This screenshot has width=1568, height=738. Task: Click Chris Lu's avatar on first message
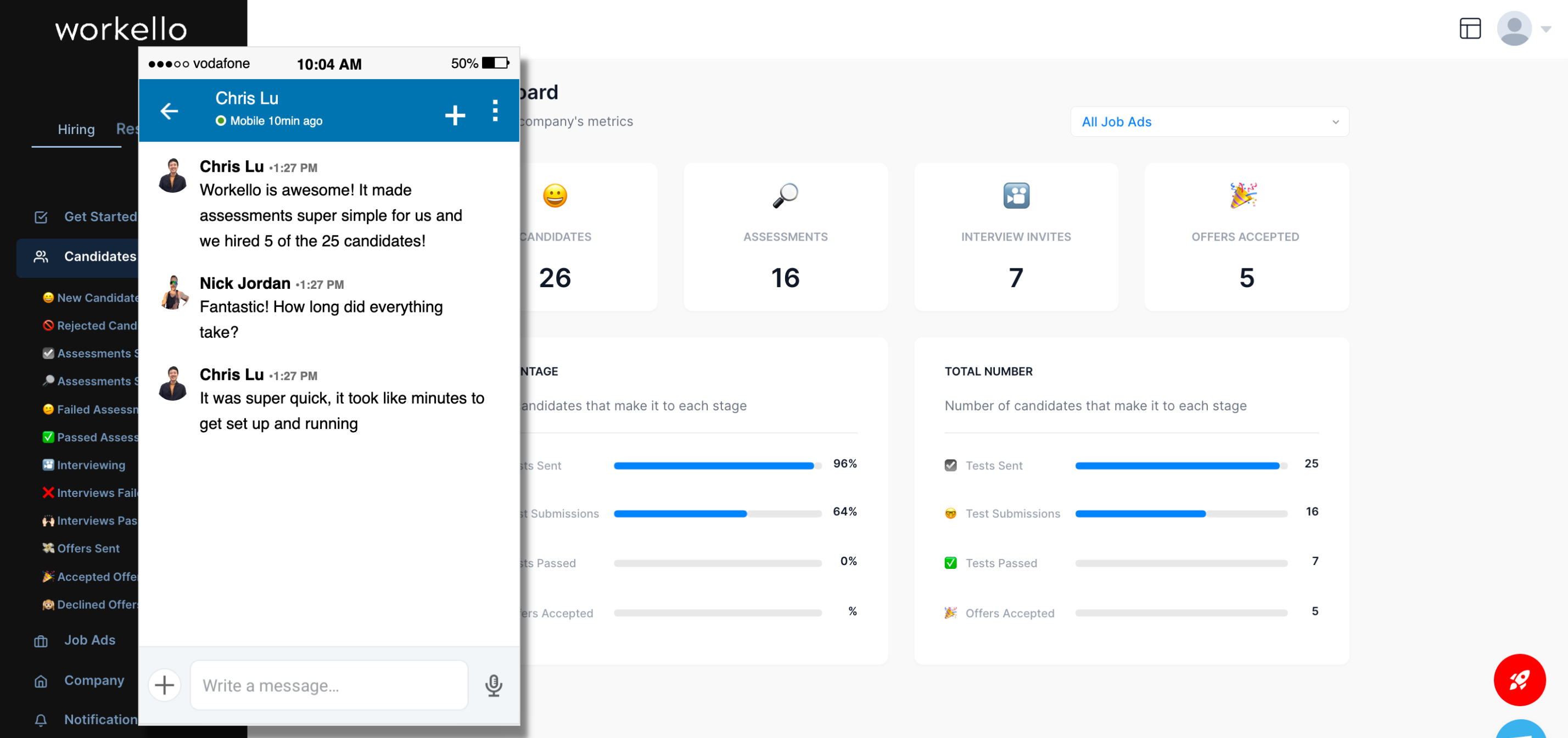click(x=173, y=175)
